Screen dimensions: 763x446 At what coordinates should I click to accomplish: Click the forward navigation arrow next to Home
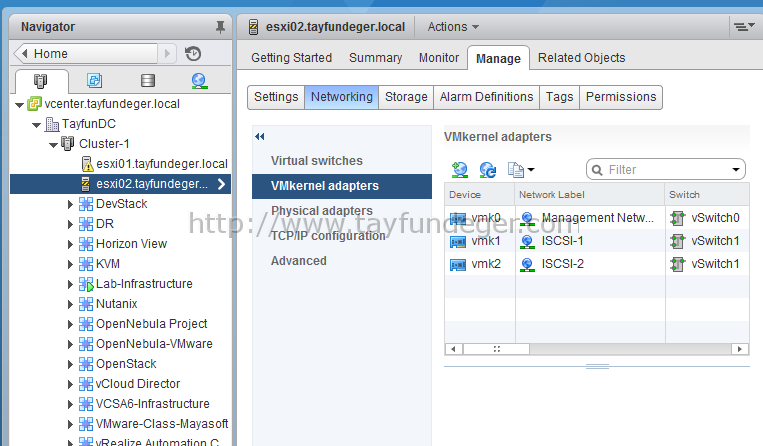coord(167,54)
